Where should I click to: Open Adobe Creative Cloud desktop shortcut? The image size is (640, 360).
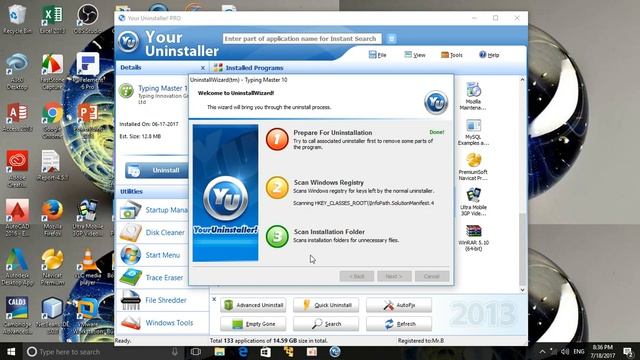(x=17, y=168)
